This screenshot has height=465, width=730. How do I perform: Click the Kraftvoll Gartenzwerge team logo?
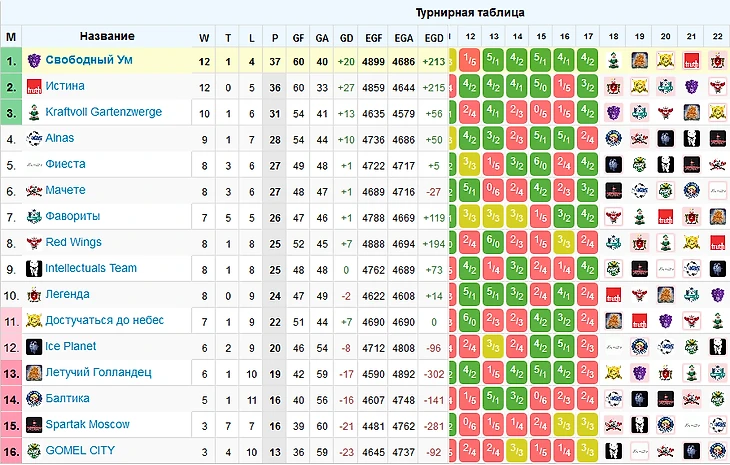pyautogui.click(x=33, y=113)
